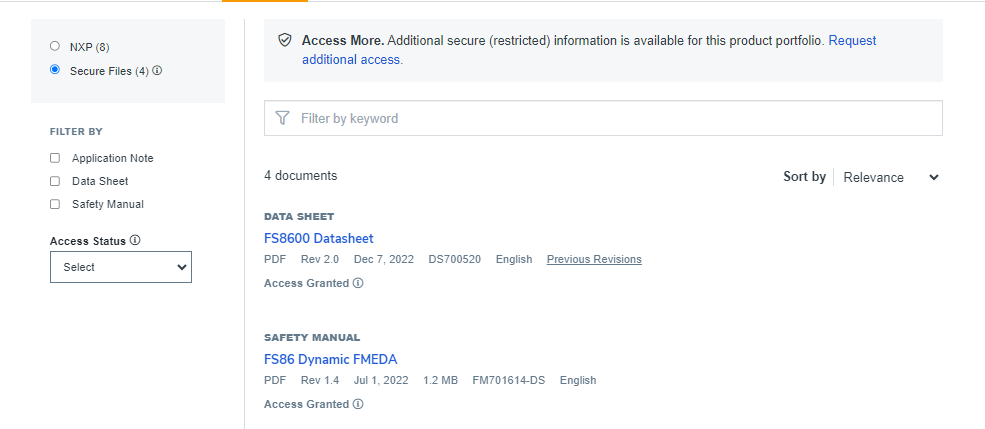
Task: Expand the Sort by Relevance dropdown
Action: click(890, 177)
